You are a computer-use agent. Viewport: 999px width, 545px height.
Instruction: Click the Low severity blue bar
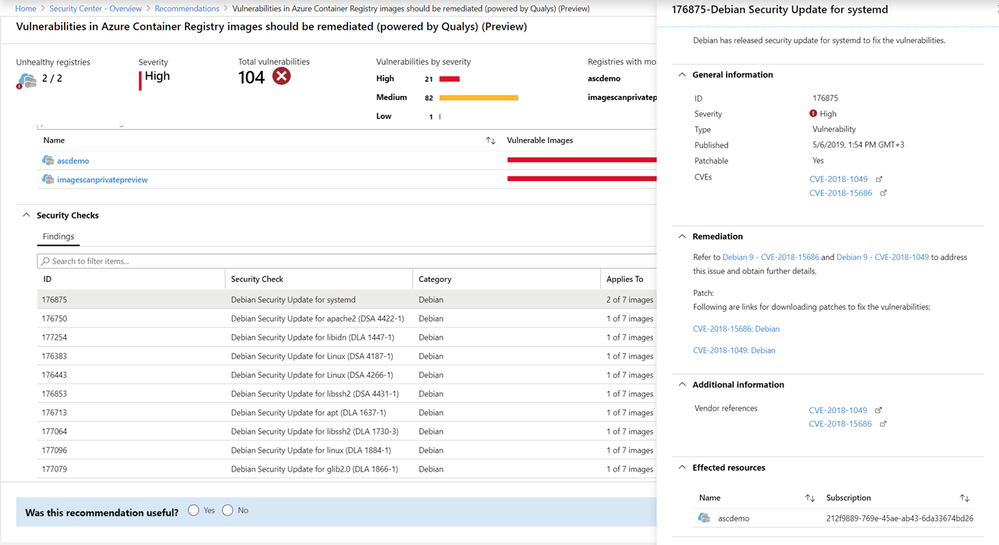440,117
